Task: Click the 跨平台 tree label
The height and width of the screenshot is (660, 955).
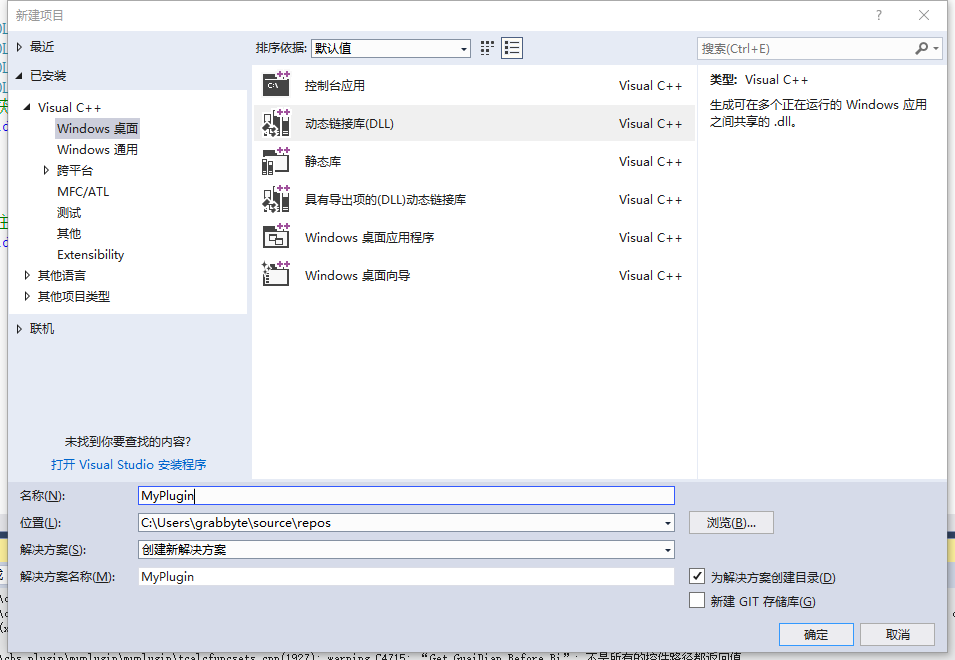Action: (75, 170)
